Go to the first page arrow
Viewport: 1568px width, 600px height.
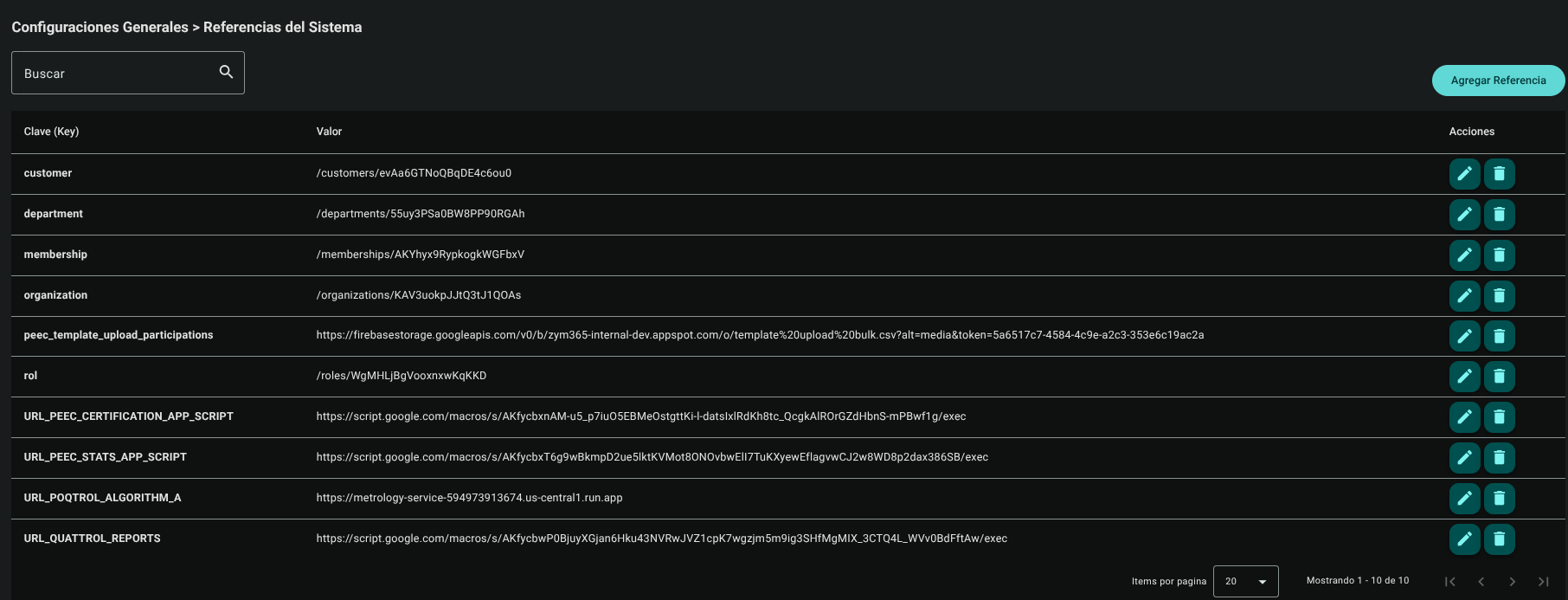tap(1450, 582)
